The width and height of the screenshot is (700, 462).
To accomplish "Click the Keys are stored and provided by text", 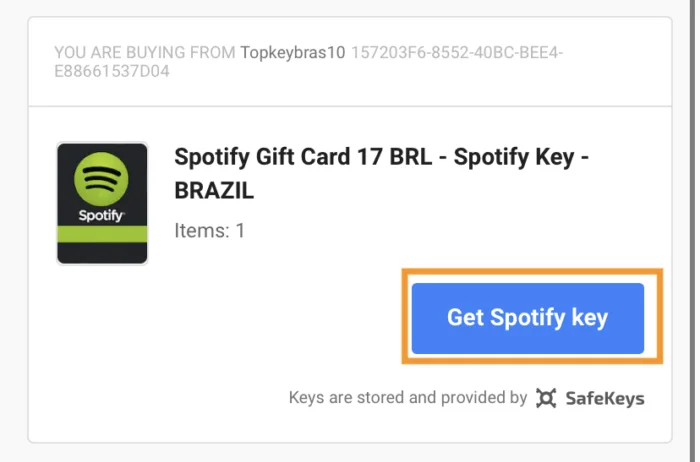I will coord(407,398).
